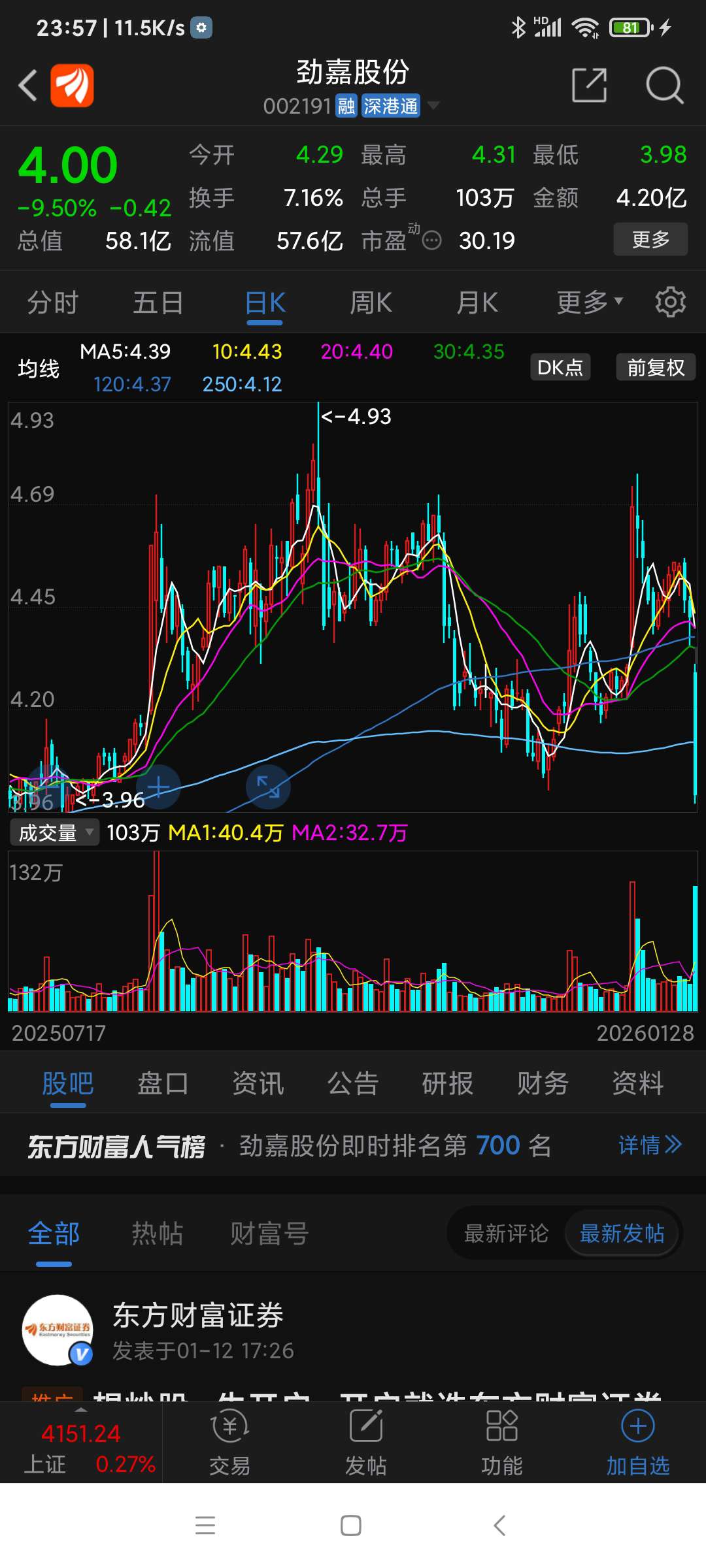Open the 财务 tab
706x1568 pixels.
[543, 1083]
